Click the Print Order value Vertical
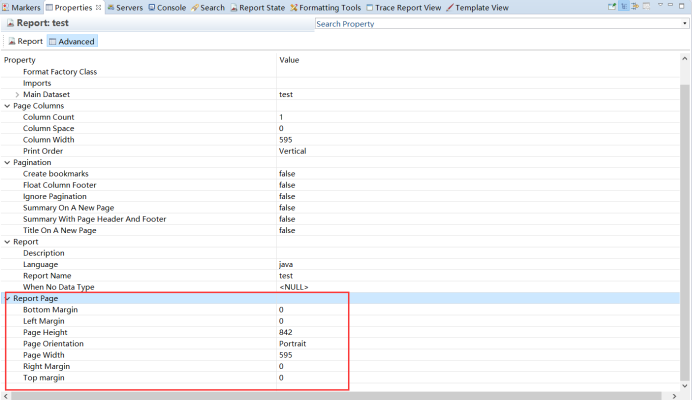Viewport: 692px width, 400px height. [x=293, y=151]
